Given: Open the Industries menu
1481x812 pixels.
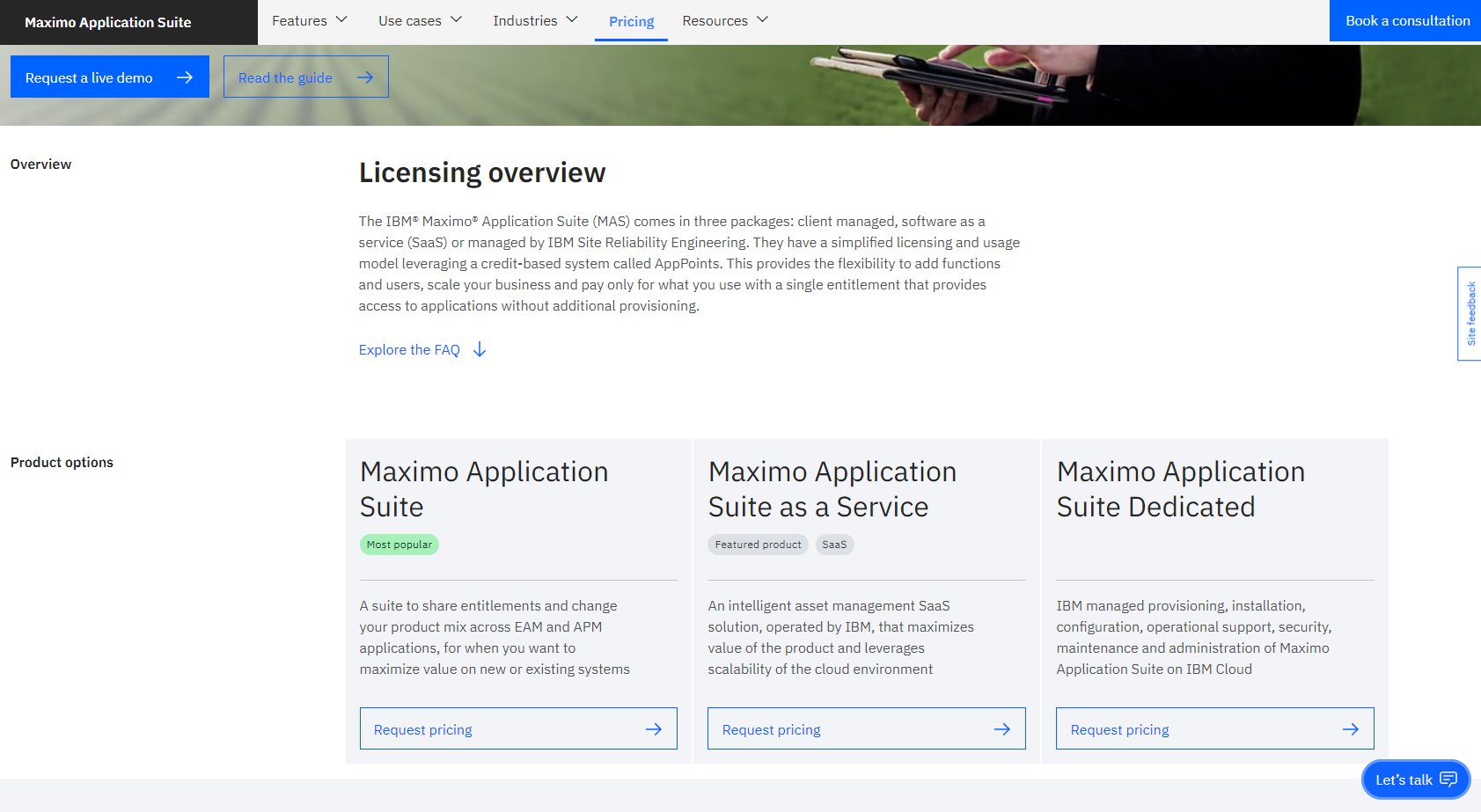Looking at the screenshot, I should pos(536,20).
